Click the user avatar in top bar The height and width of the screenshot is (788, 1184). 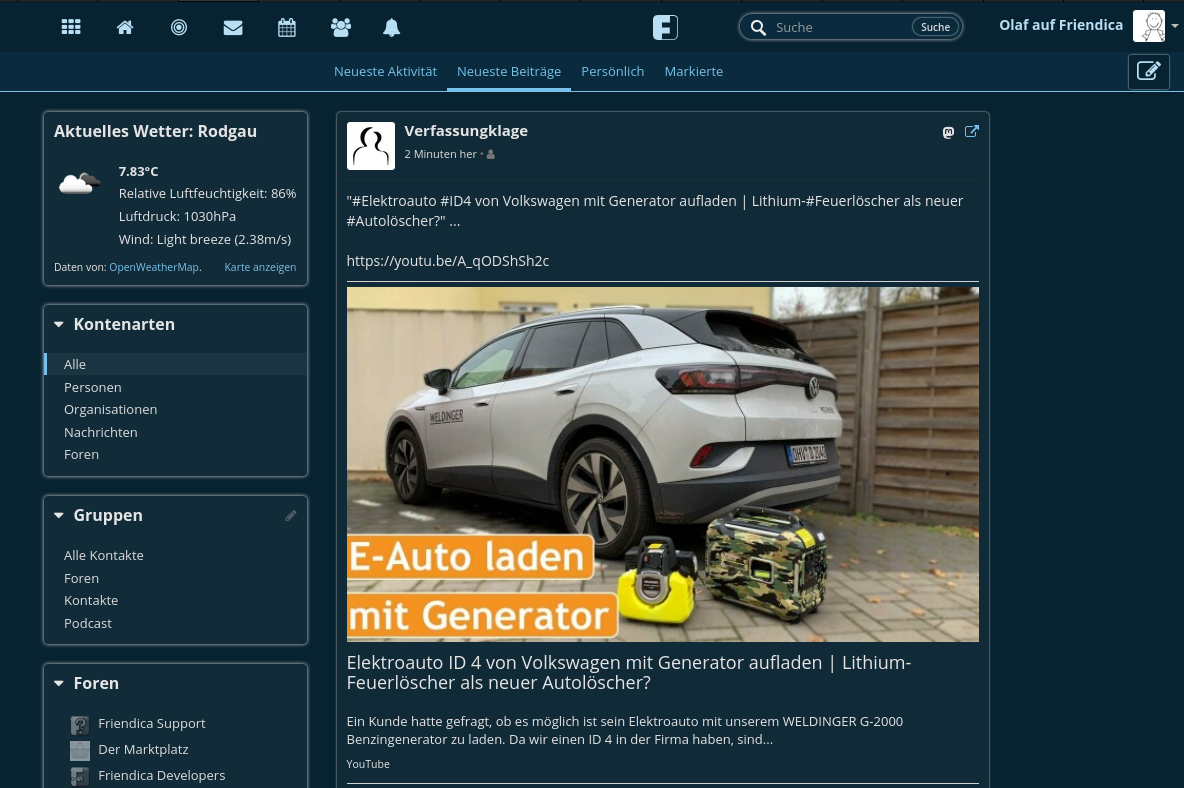(1149, 26)
